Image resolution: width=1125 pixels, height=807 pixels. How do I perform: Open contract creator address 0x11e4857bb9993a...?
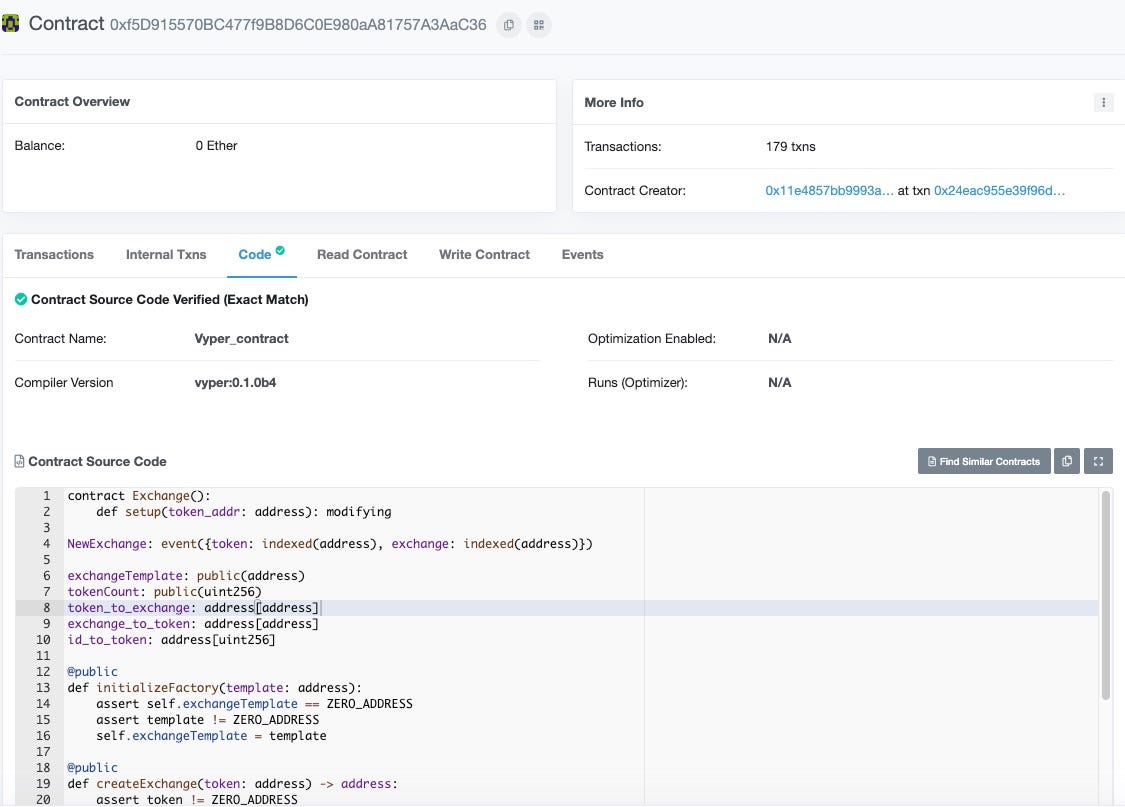pyautogui.click(x=829, y=191)
